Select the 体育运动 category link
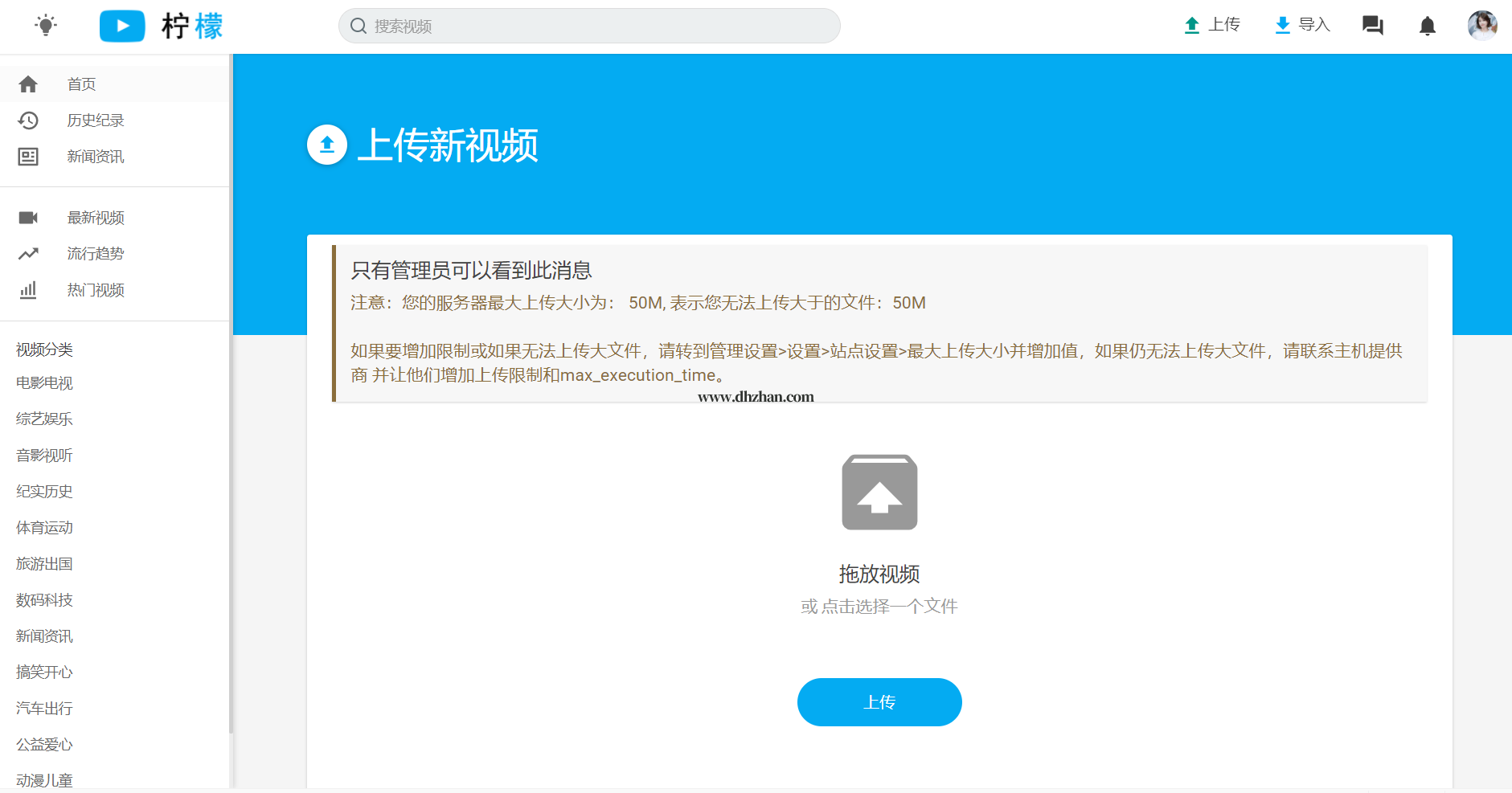Image resolution: width=1512 pixels, height=793 pixels. pyautogui.click(x=44, y=528)
